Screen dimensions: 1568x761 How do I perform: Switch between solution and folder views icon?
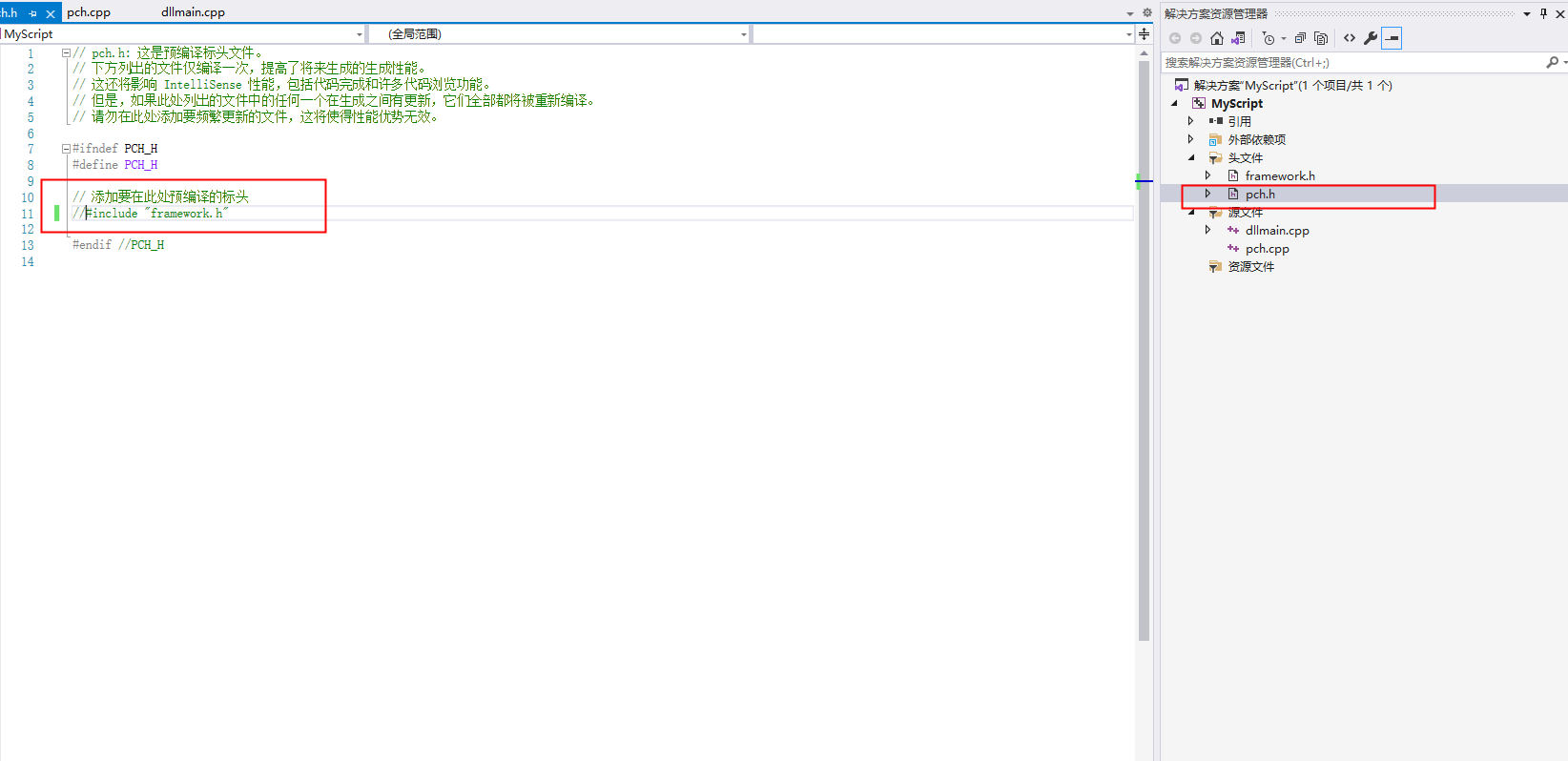point(1238,38)
